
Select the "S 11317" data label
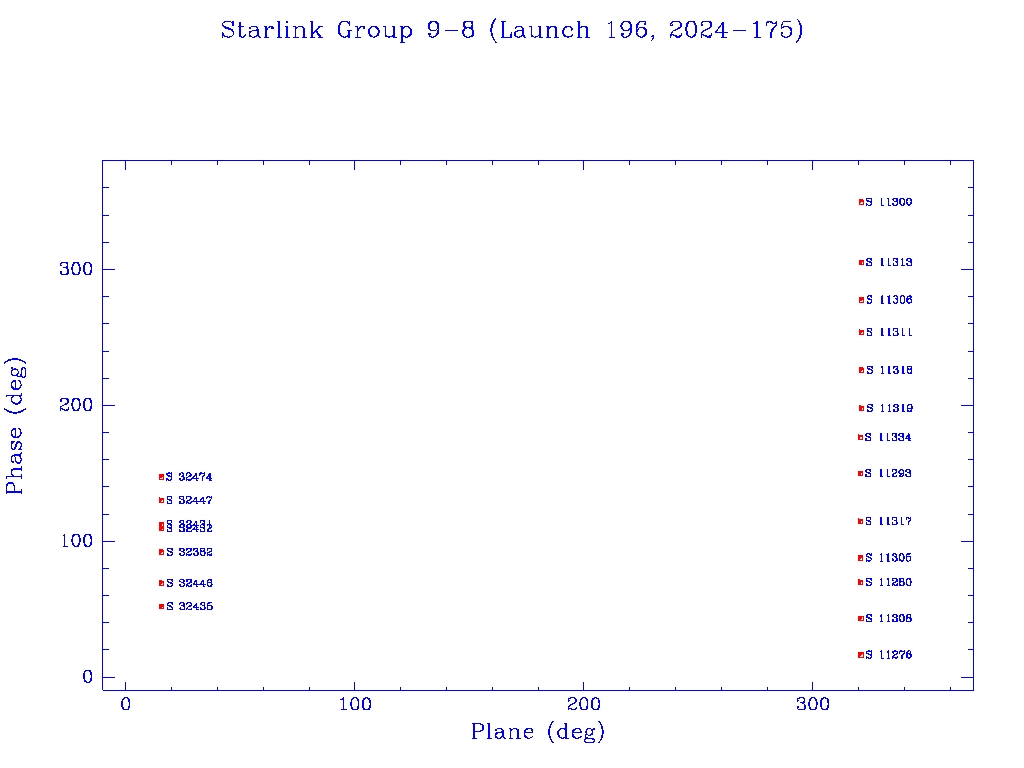coord(888,521)
